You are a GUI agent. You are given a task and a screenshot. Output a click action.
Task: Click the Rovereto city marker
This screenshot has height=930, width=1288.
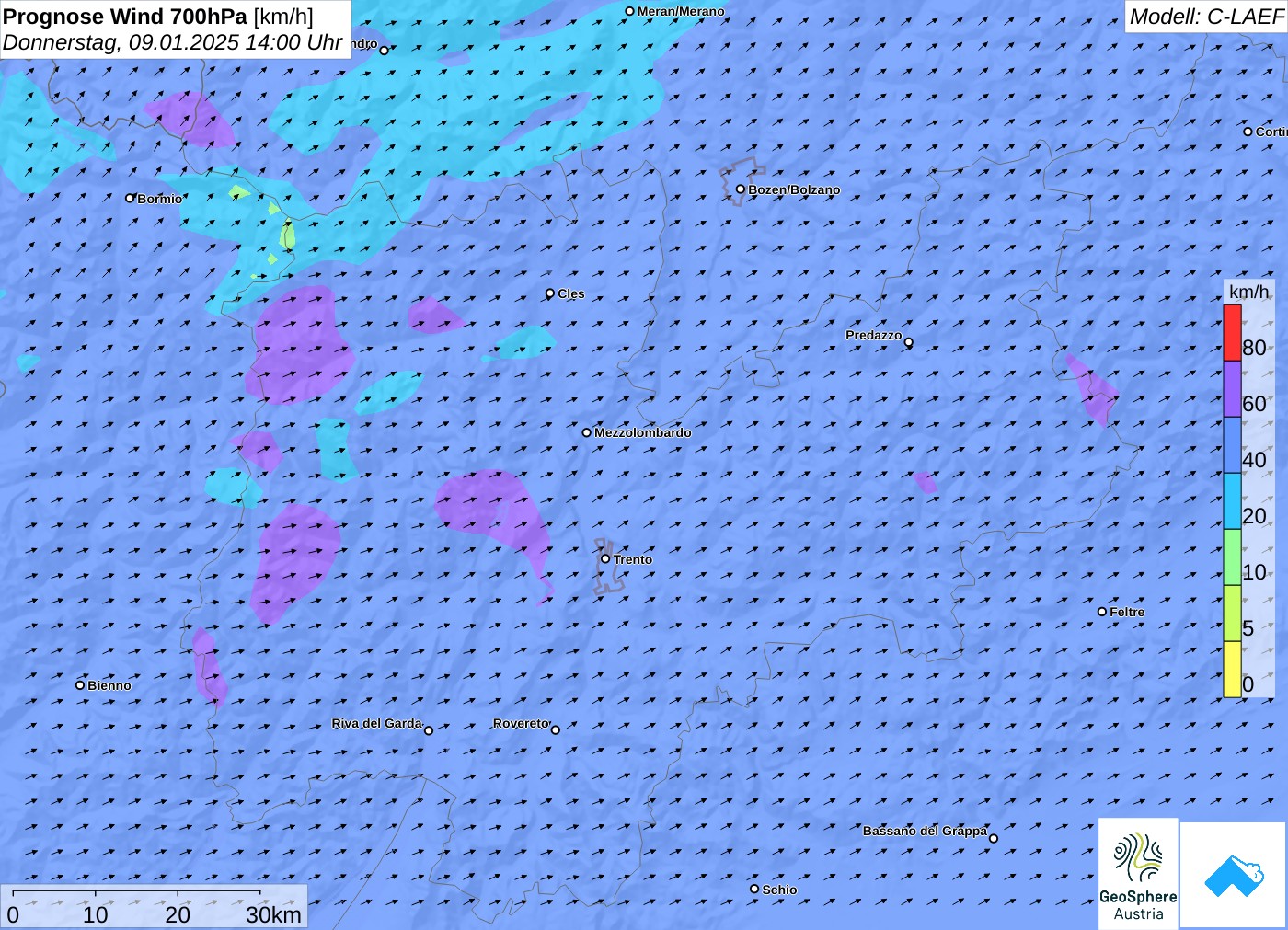coord(556,730)
